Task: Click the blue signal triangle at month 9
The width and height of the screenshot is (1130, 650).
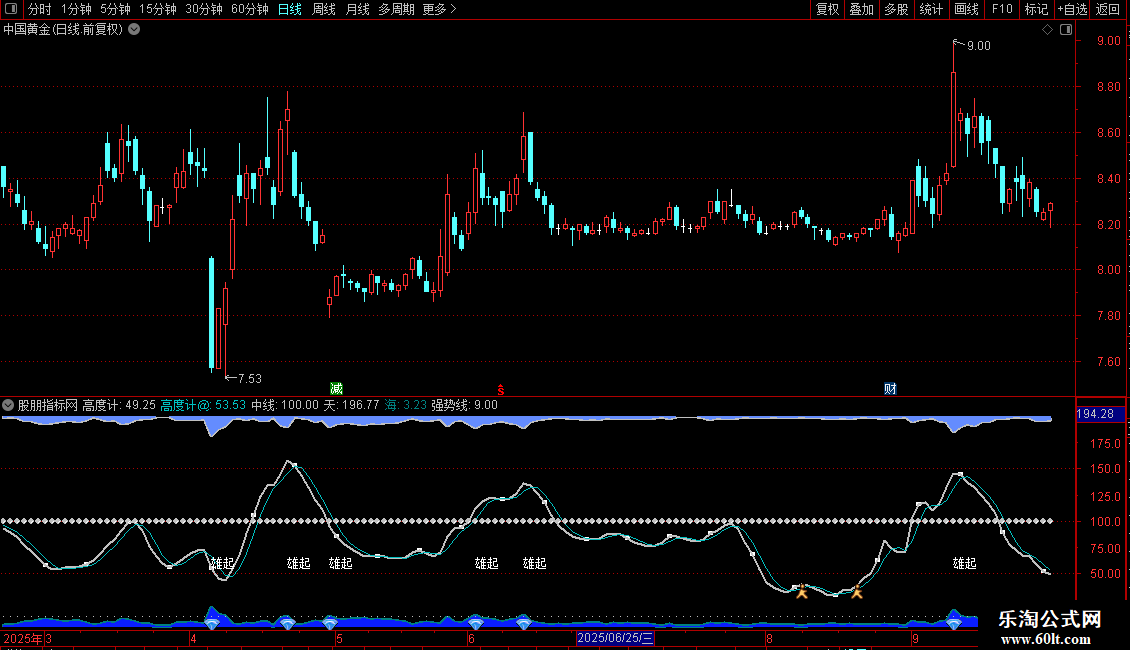Action: (954, 623)
